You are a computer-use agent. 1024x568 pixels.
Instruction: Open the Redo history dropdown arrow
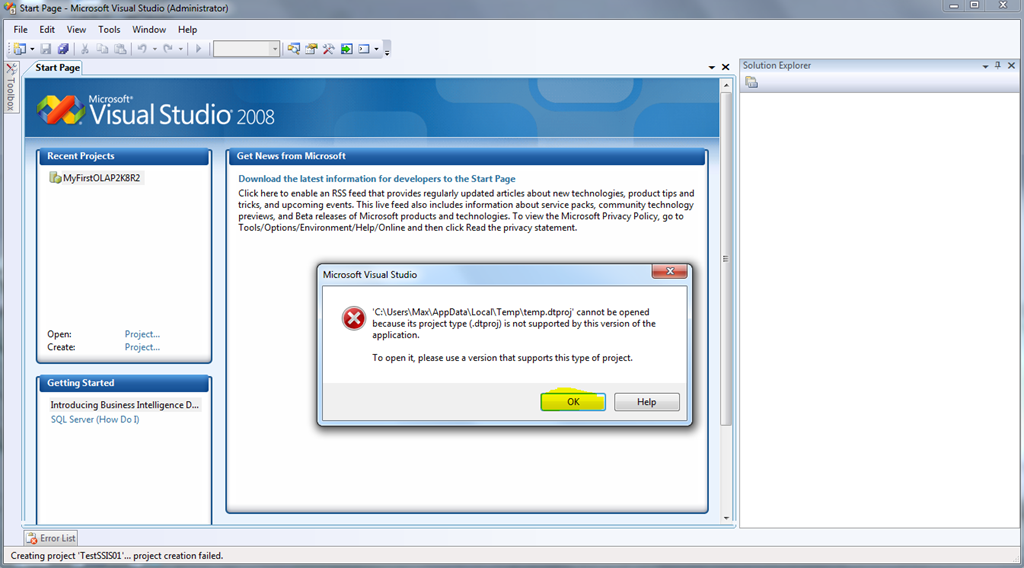[181, 49]
